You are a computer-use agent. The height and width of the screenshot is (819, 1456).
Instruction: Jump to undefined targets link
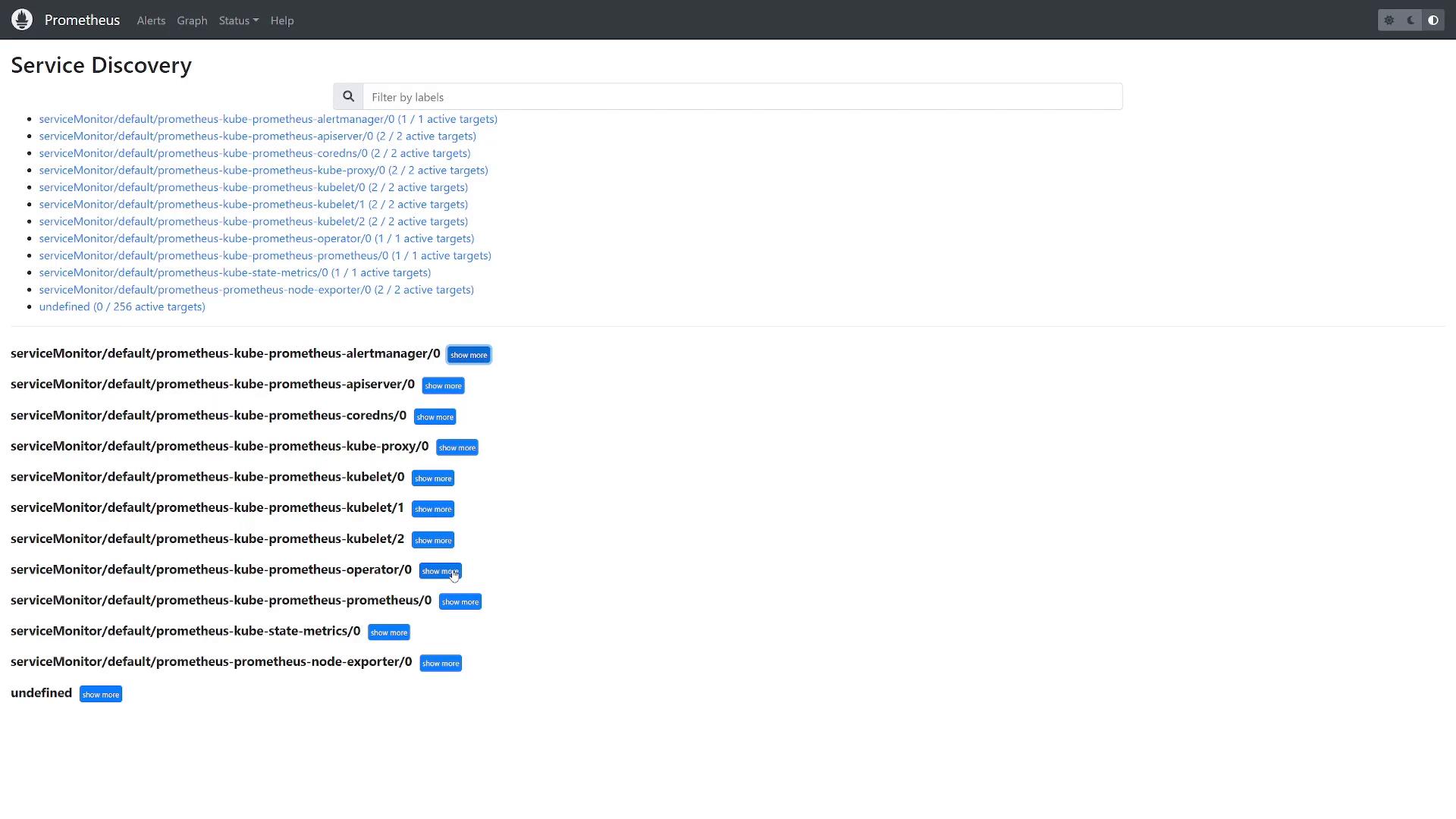[122, 306]
